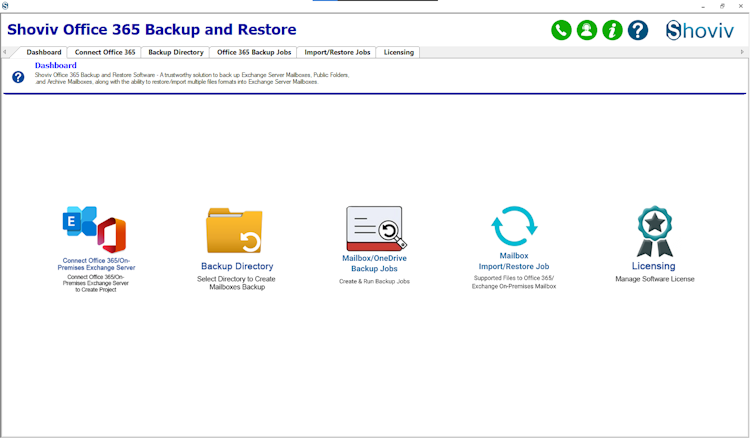Go to Office 365 Backup Jobs tab
Viewport: 750px width, 438px height.
point(254,52)
